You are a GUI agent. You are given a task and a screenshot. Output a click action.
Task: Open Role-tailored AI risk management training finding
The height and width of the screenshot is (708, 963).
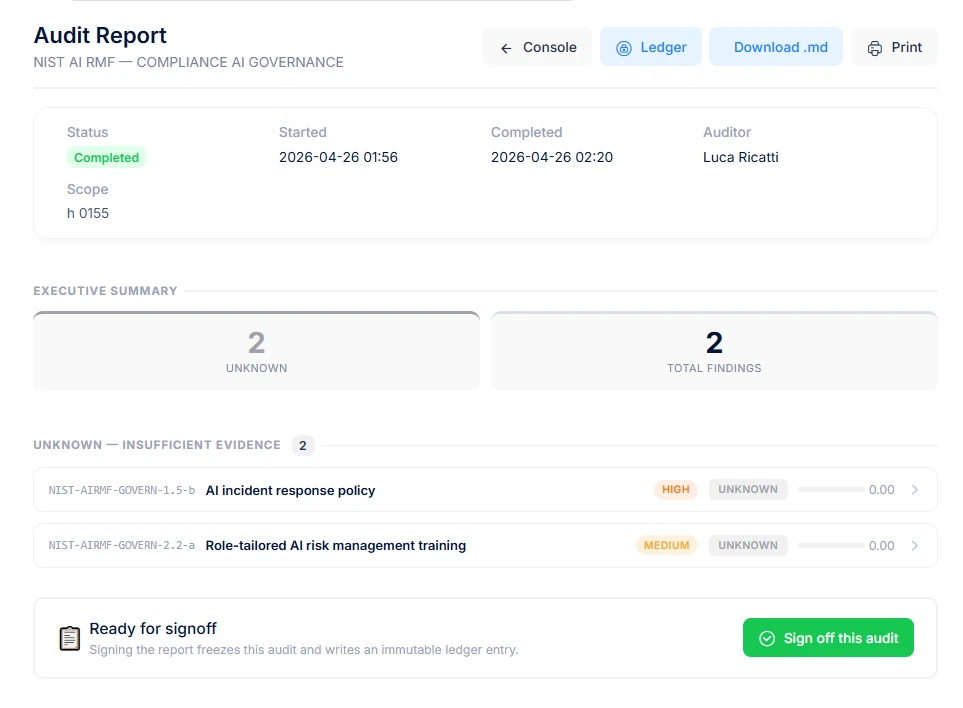(x=485, y=545)
